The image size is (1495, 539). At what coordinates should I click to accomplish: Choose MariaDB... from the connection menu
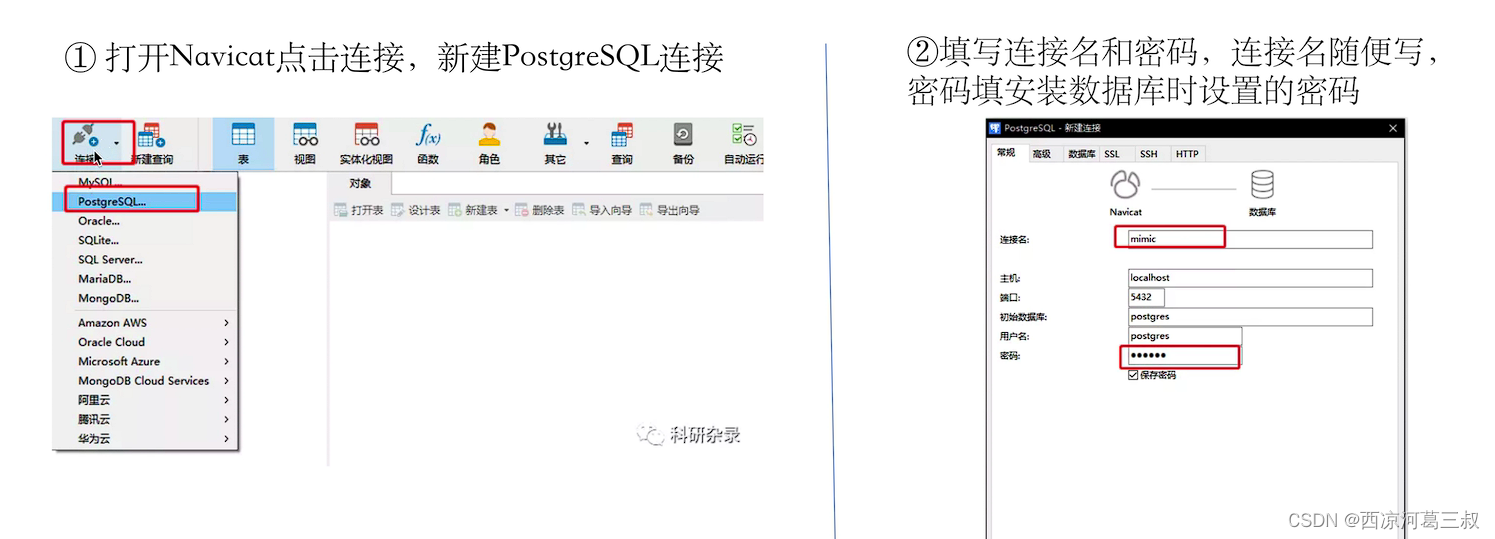pos(145,279)
